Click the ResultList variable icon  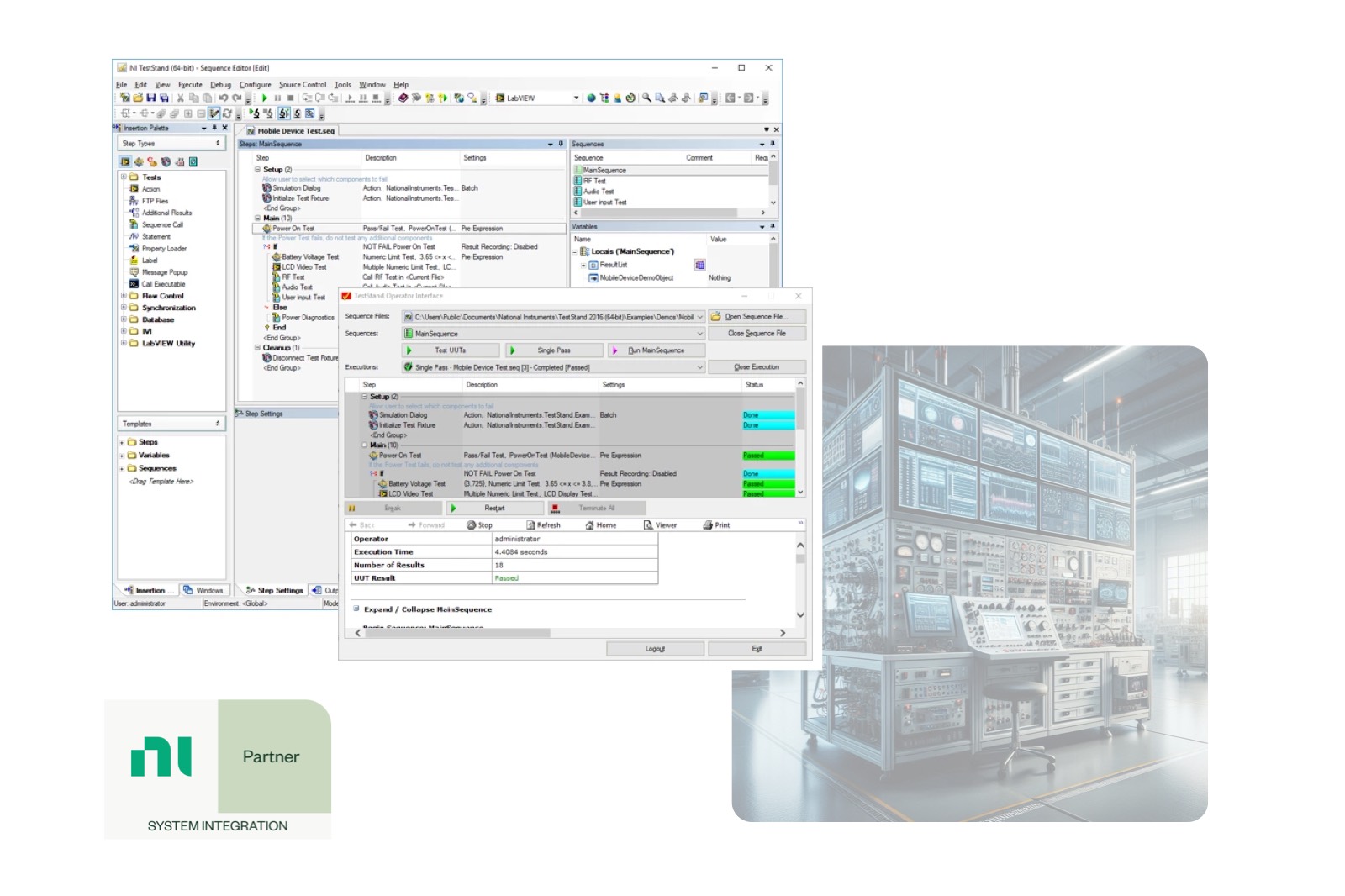tap(593, 264)
